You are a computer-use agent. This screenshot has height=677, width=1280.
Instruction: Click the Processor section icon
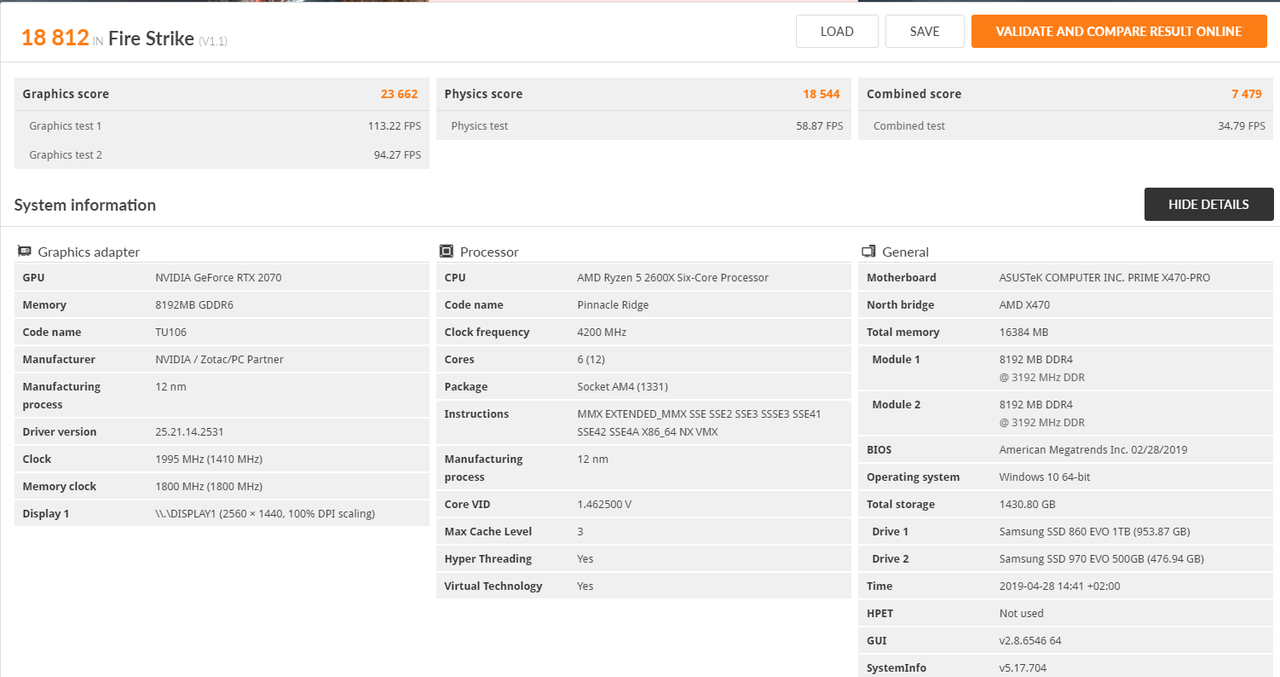coord(446,252)
